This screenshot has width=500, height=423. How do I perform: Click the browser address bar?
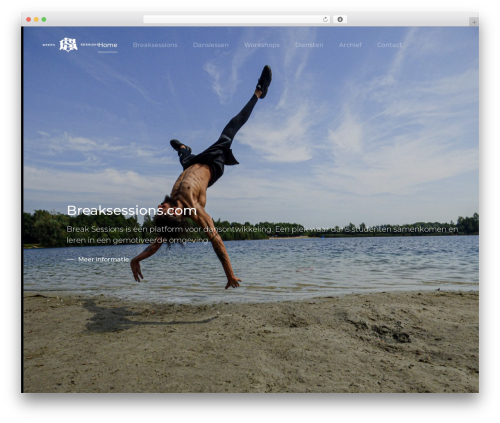point(237,20)
